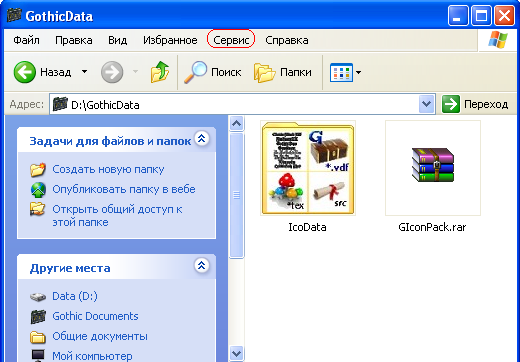Image resolution: width=520 pixels, height=362 pixels.
Task: Click the Gothic Documents folder icon
Action: [x=38, y=317]
